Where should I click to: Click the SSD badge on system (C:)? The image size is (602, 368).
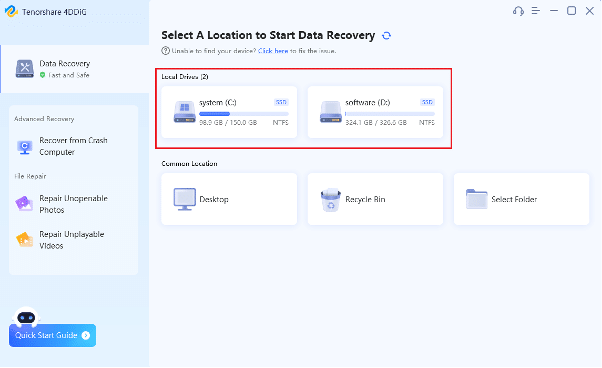coord(281,102)
